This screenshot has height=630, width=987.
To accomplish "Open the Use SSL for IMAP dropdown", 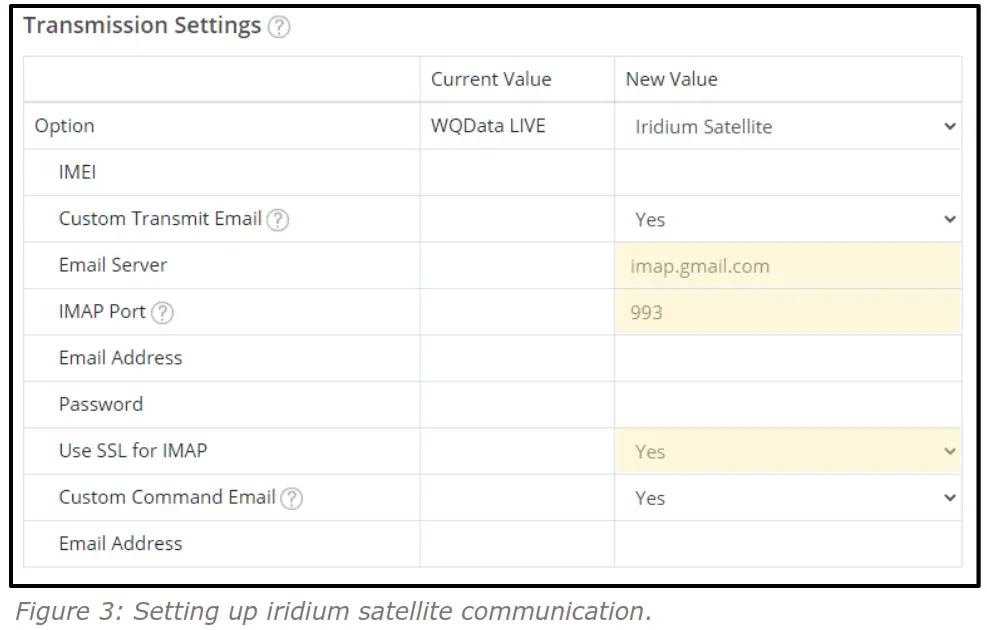I will tap(788, 452).
